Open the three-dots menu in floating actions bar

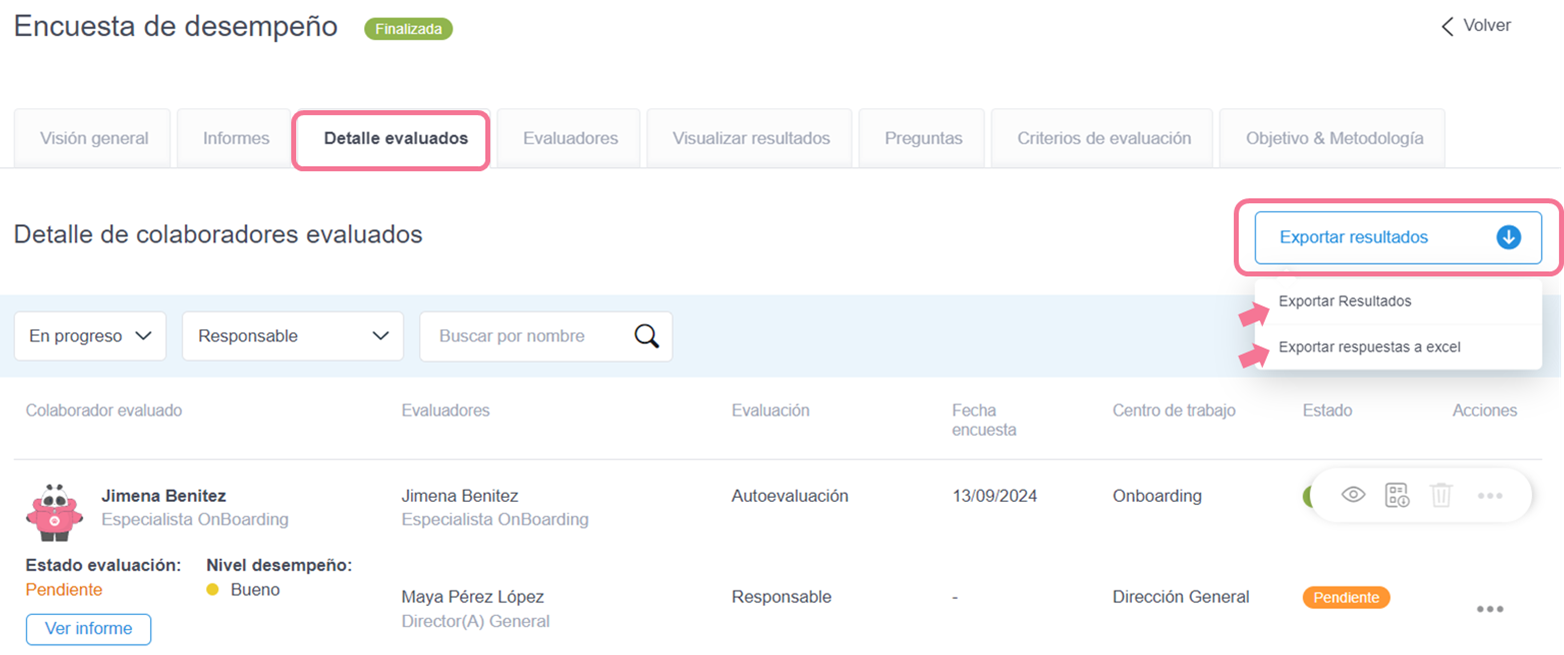pos(1489,496)
